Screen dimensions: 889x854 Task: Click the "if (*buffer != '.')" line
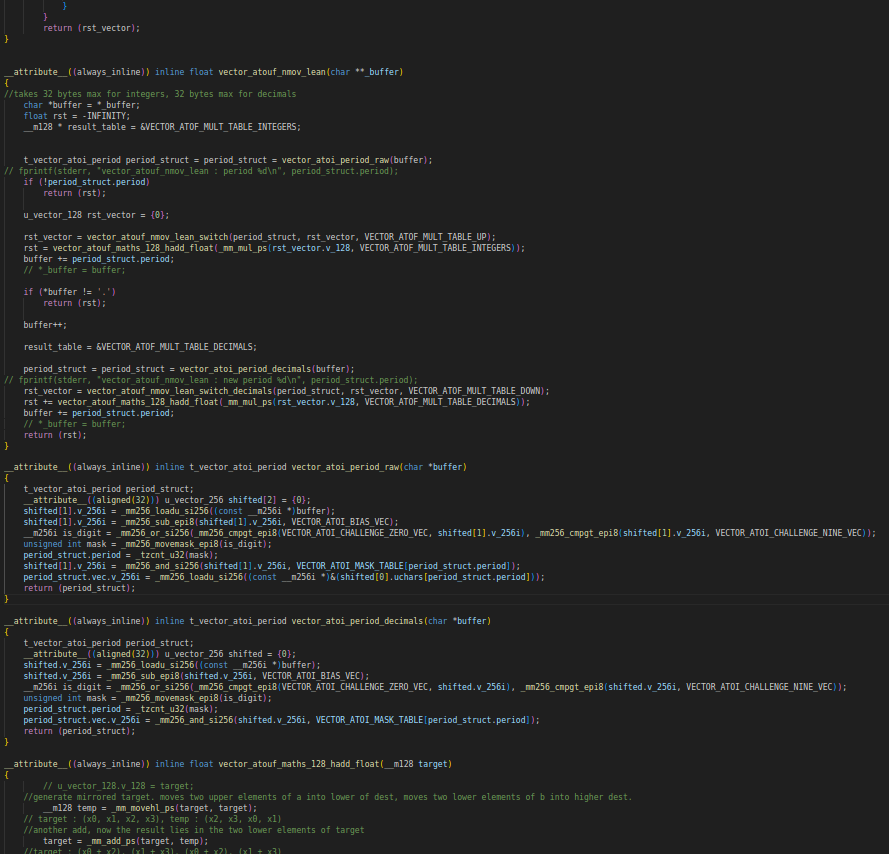tap(70, 292)
